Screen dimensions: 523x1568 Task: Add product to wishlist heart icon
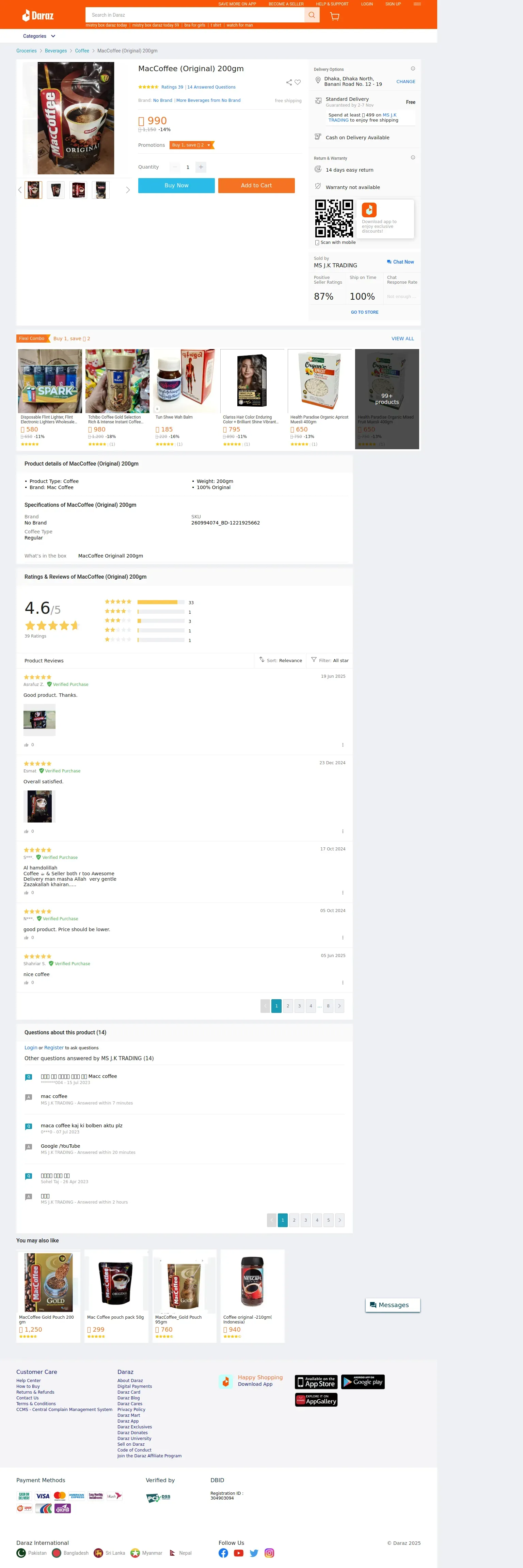point(298,82)
